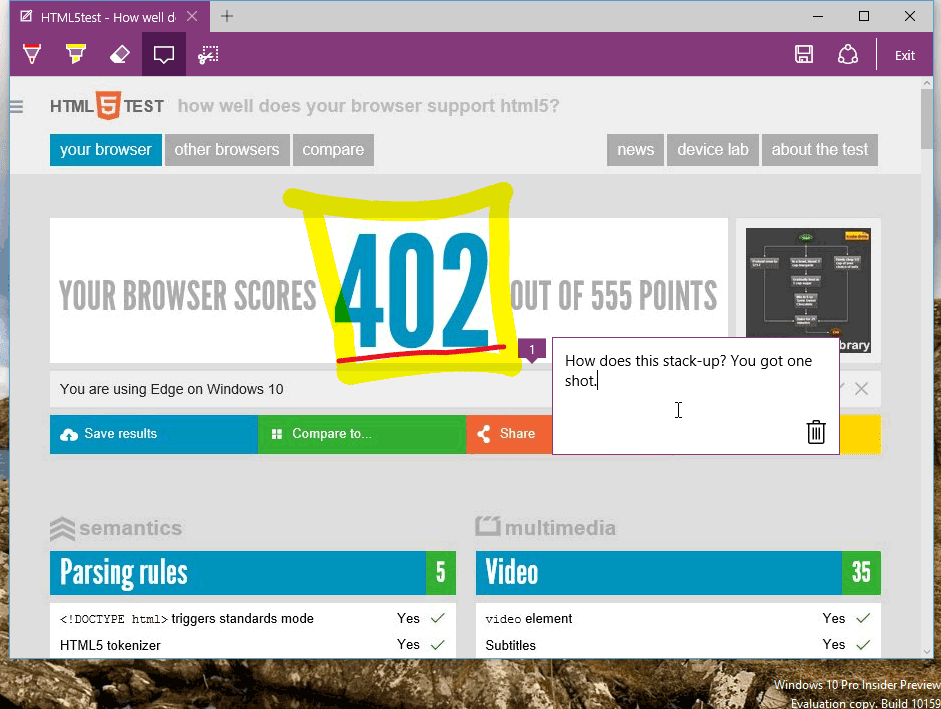This screenshot has width=941, height=709.
Task: Share the web note
Action: pyautogui.click(x=847, y=55)
